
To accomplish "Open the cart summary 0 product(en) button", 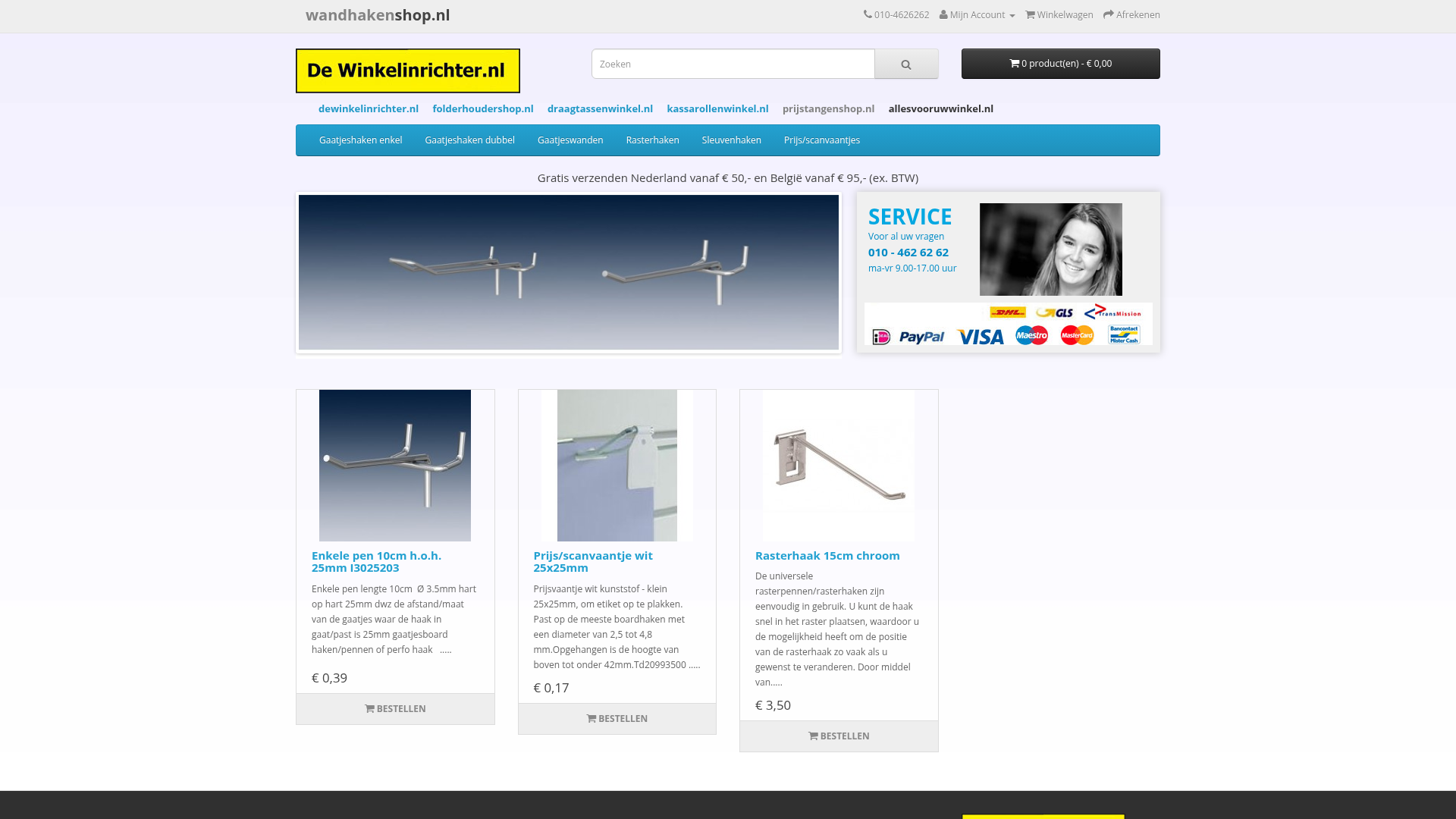I will (1060, 64).
